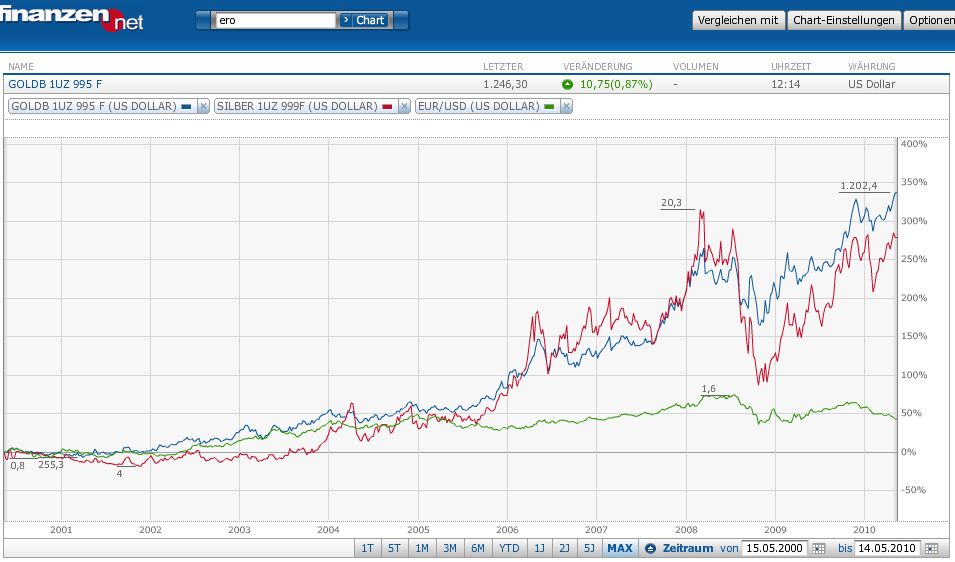
Task: Remove the EUR/USD series from chart
Action: (566, 106)
